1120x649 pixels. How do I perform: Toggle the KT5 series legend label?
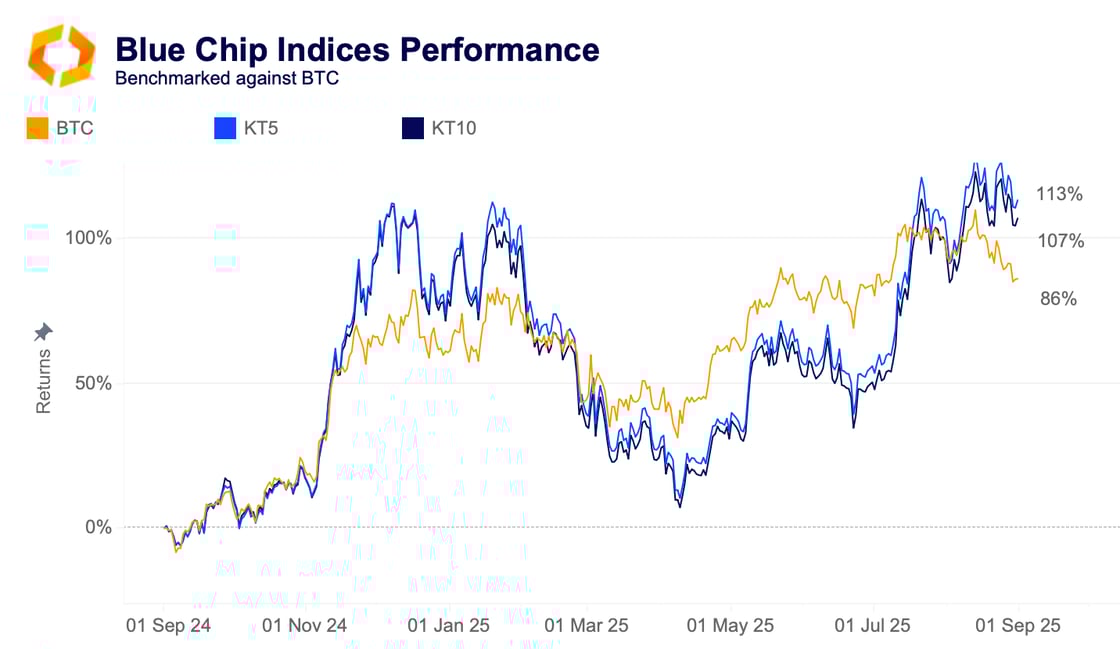point(263,128)
